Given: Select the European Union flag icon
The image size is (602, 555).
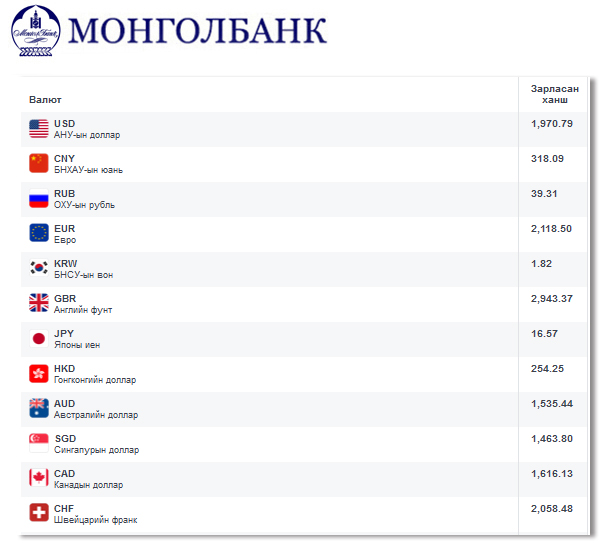Looking at the screenshot, I should pos(39,233).
